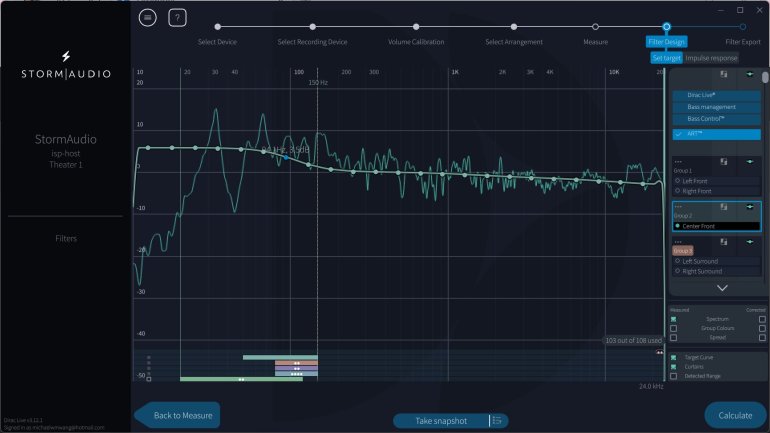The image size is (770, 433).
Task: Click the curve icon in Group 1 header
Action: 722,160
